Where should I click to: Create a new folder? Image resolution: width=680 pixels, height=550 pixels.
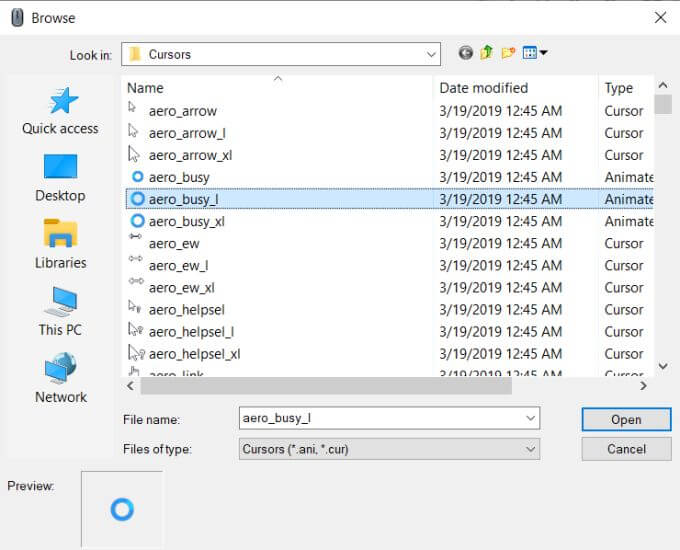(x=509, y=53)
